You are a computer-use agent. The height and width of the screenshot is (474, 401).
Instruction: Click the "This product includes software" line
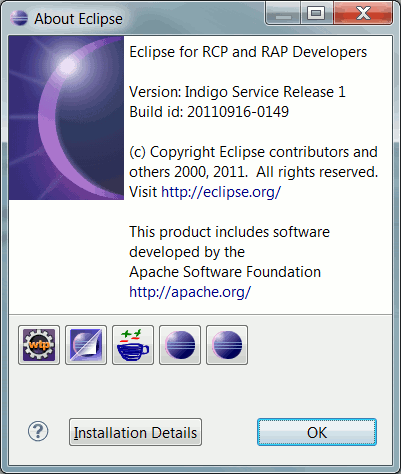click(x=229, y=232)
